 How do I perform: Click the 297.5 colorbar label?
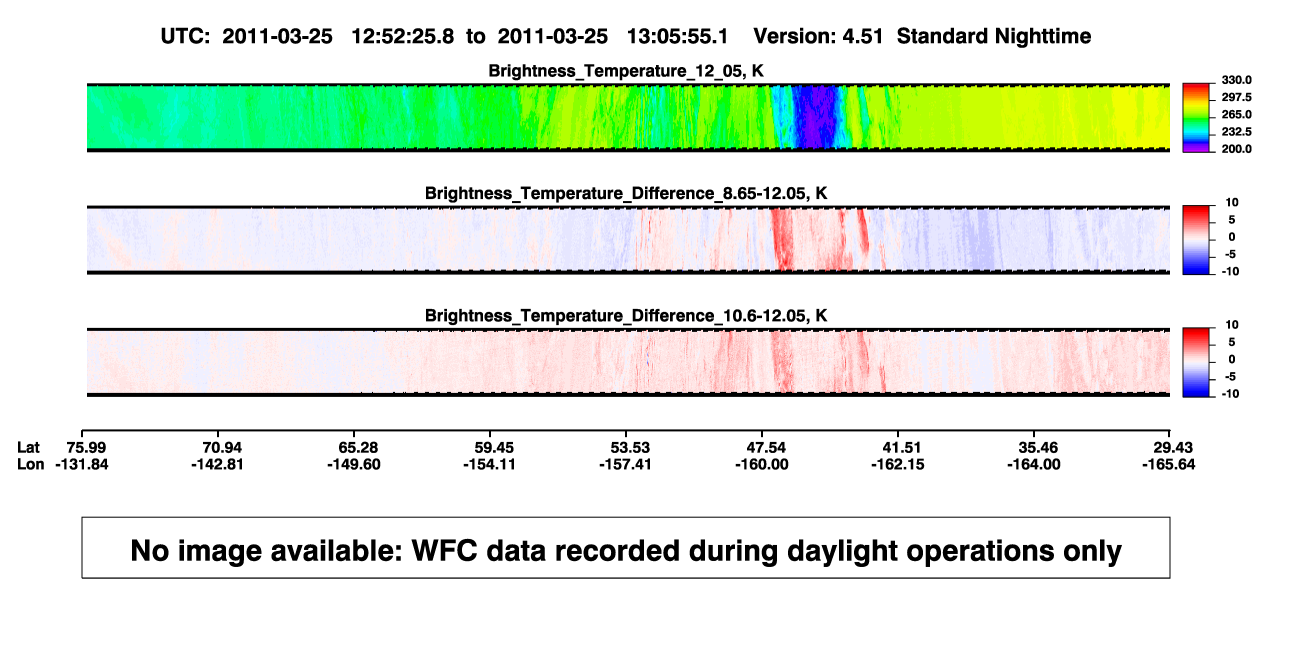[x=1235, y=98]
